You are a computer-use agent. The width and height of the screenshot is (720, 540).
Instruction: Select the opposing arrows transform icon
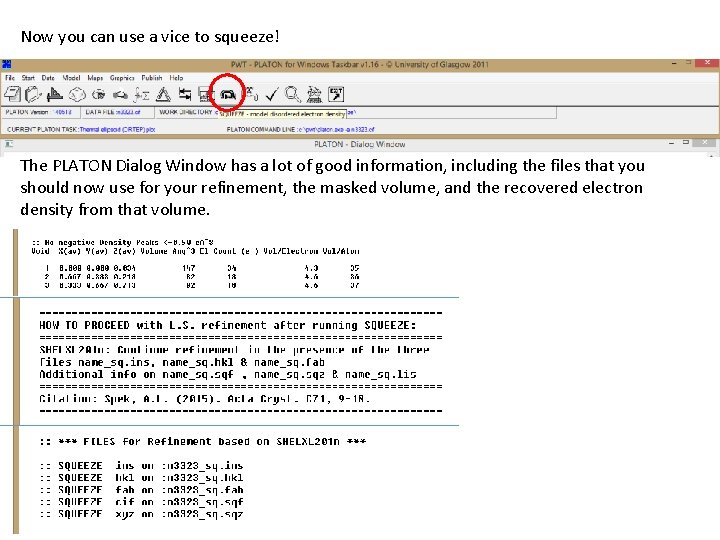pyautogui.click(x=185, y=95)
